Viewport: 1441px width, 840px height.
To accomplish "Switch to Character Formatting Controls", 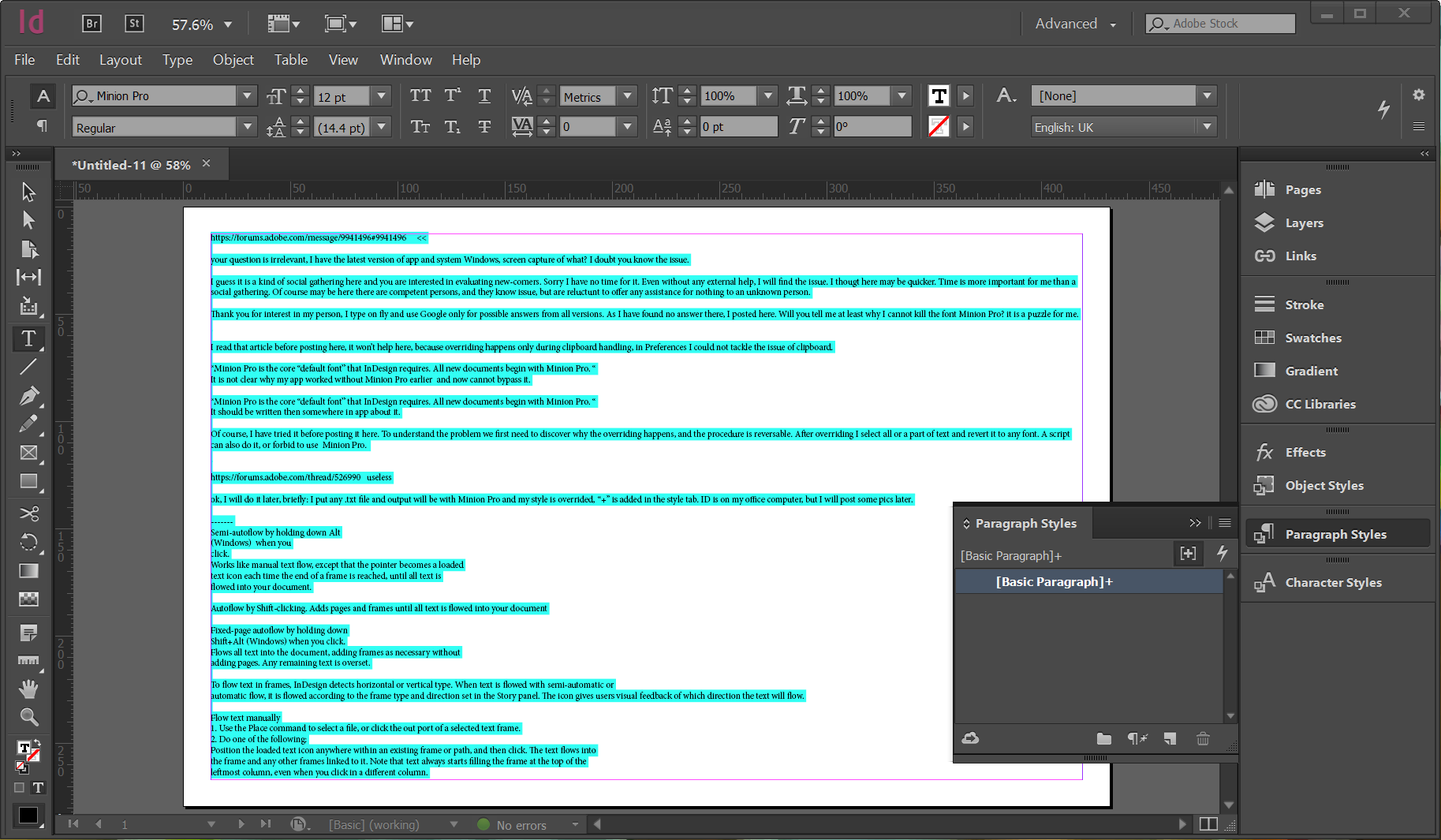I will coord(43,95).
